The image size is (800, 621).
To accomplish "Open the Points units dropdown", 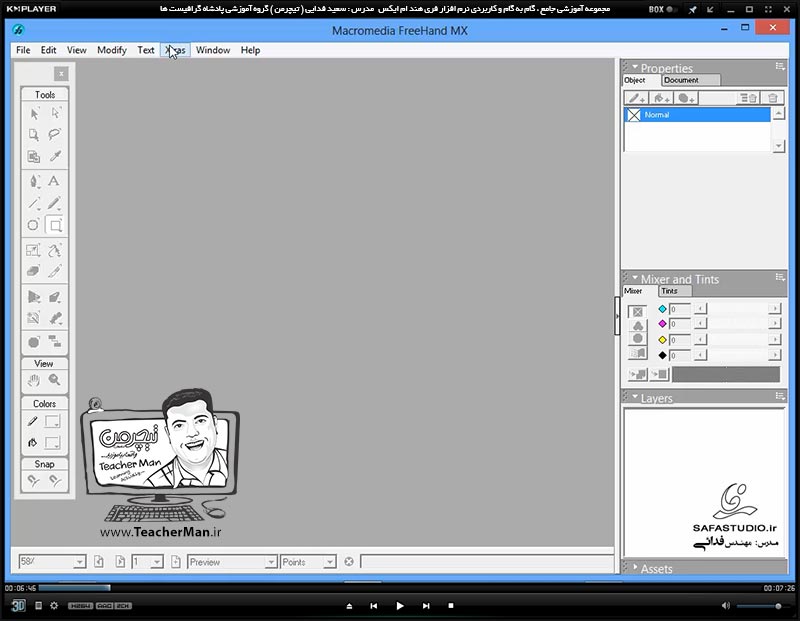I will [x=330, y=562].
